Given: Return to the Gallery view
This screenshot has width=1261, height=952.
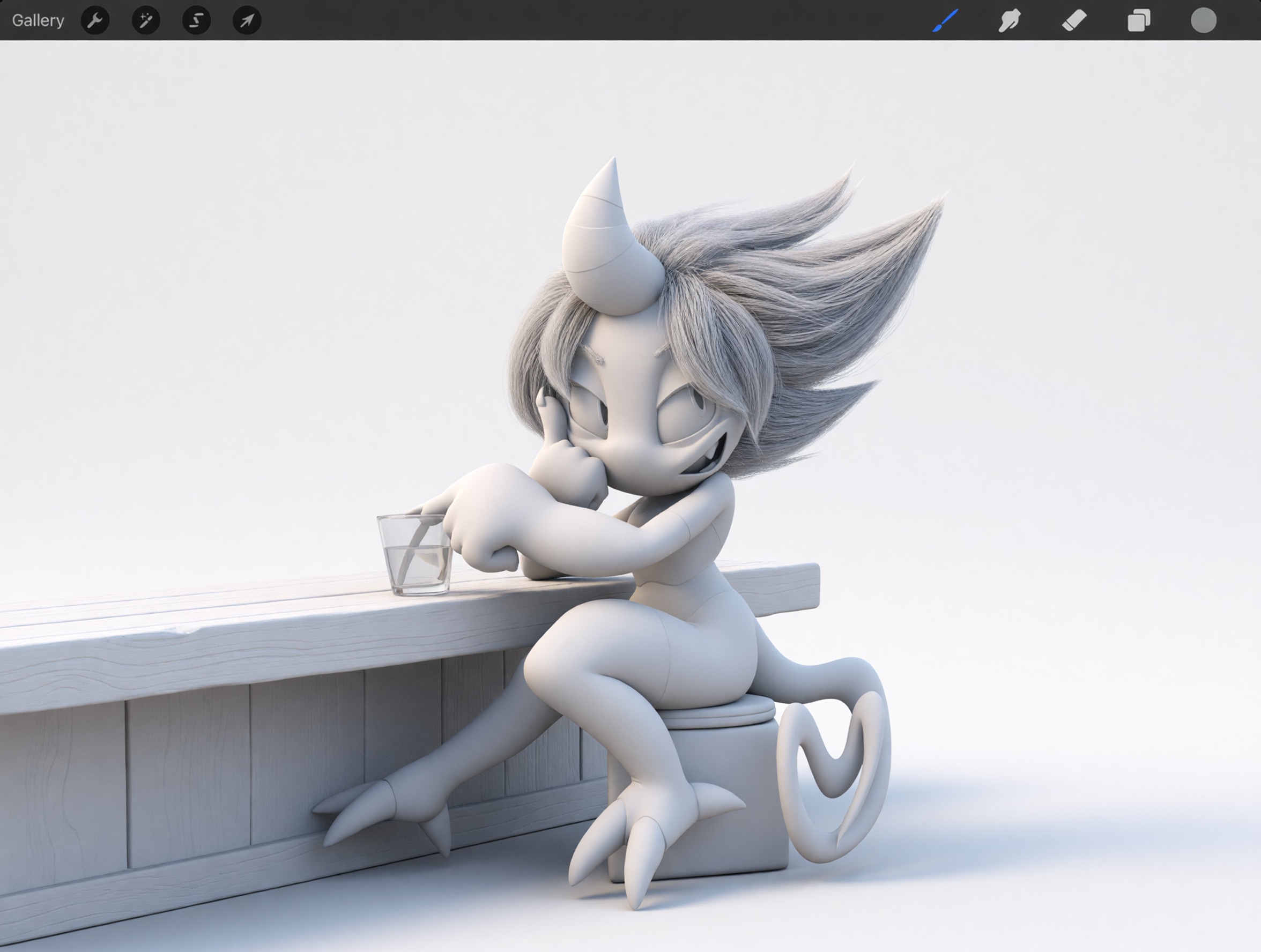Looking at the screenshot, I should [38, 20].
